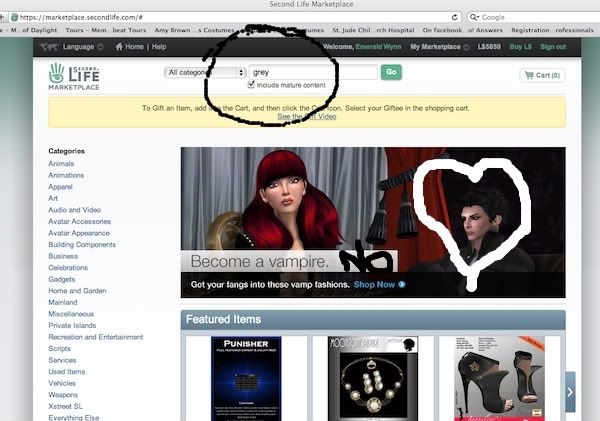Open the Animations category
The image size is (600, 421).
(x=66, y=175)
